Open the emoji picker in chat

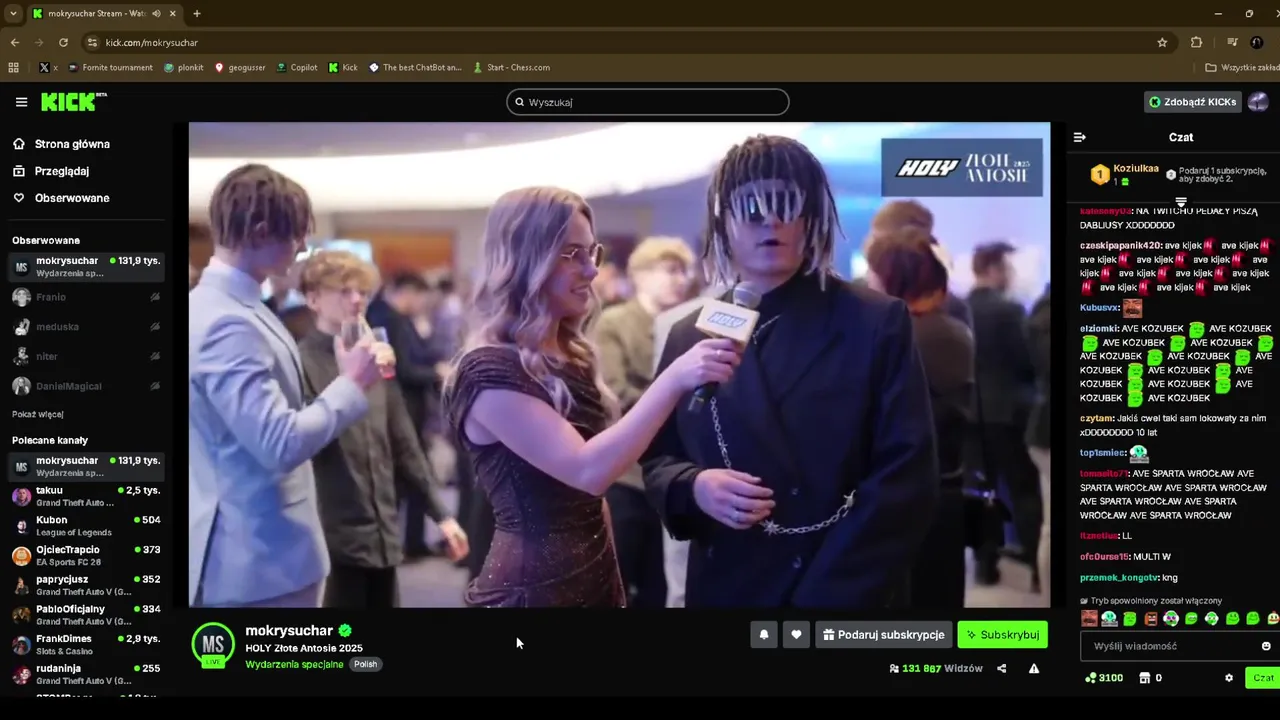tap(1266, 646)
